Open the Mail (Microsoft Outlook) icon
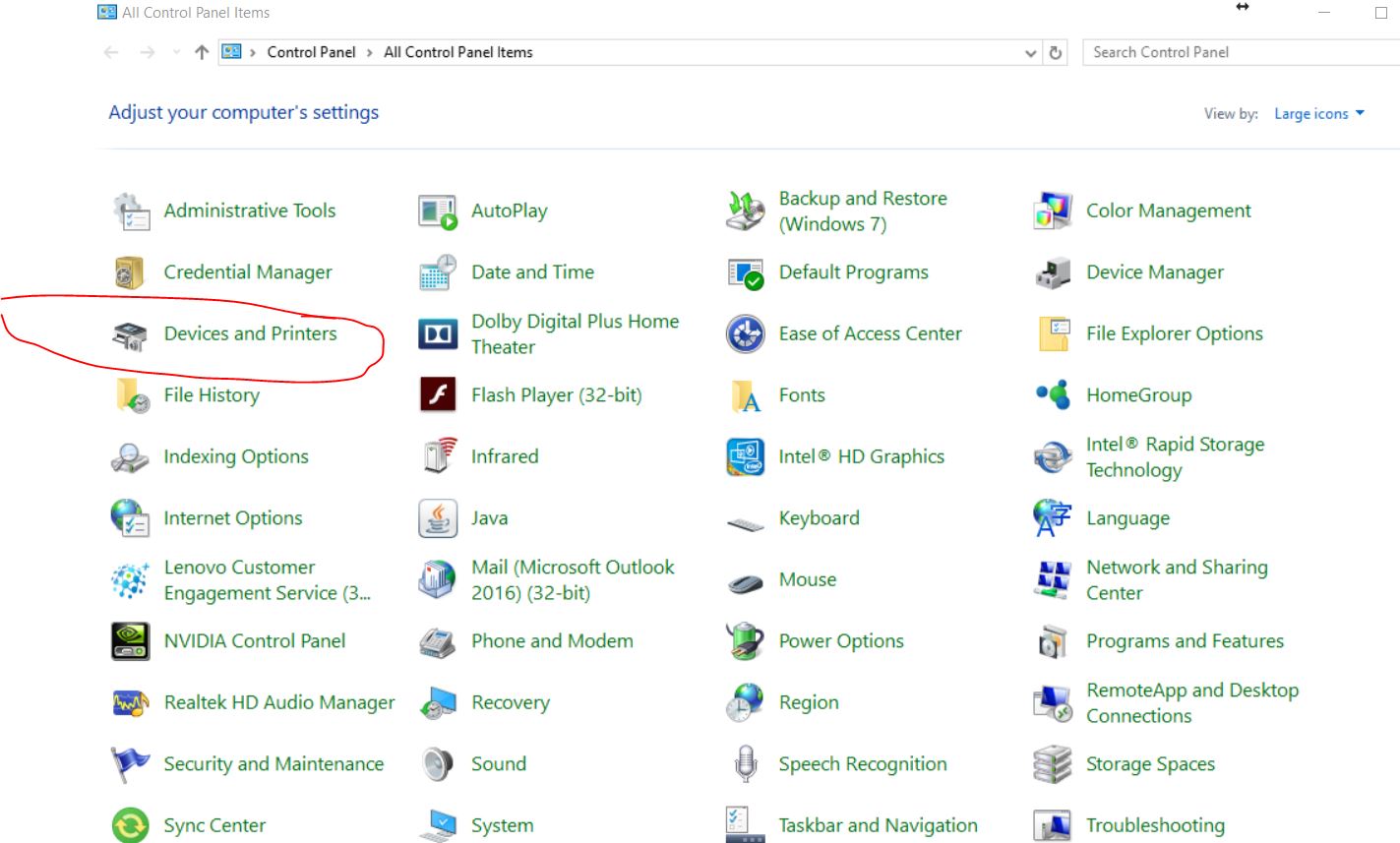 [x=438, y=580]
